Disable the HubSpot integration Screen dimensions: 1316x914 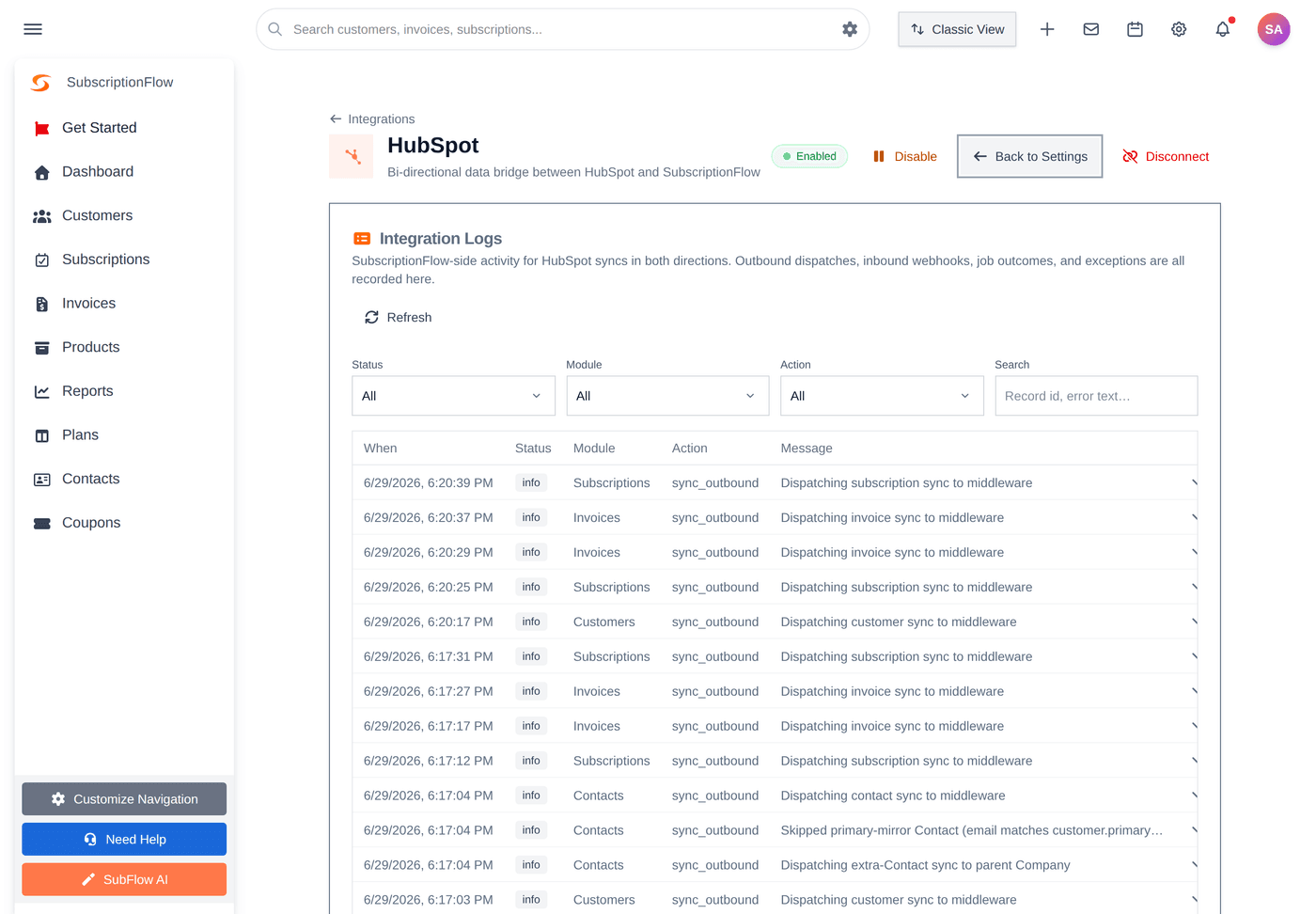click(x=904, y=156)
